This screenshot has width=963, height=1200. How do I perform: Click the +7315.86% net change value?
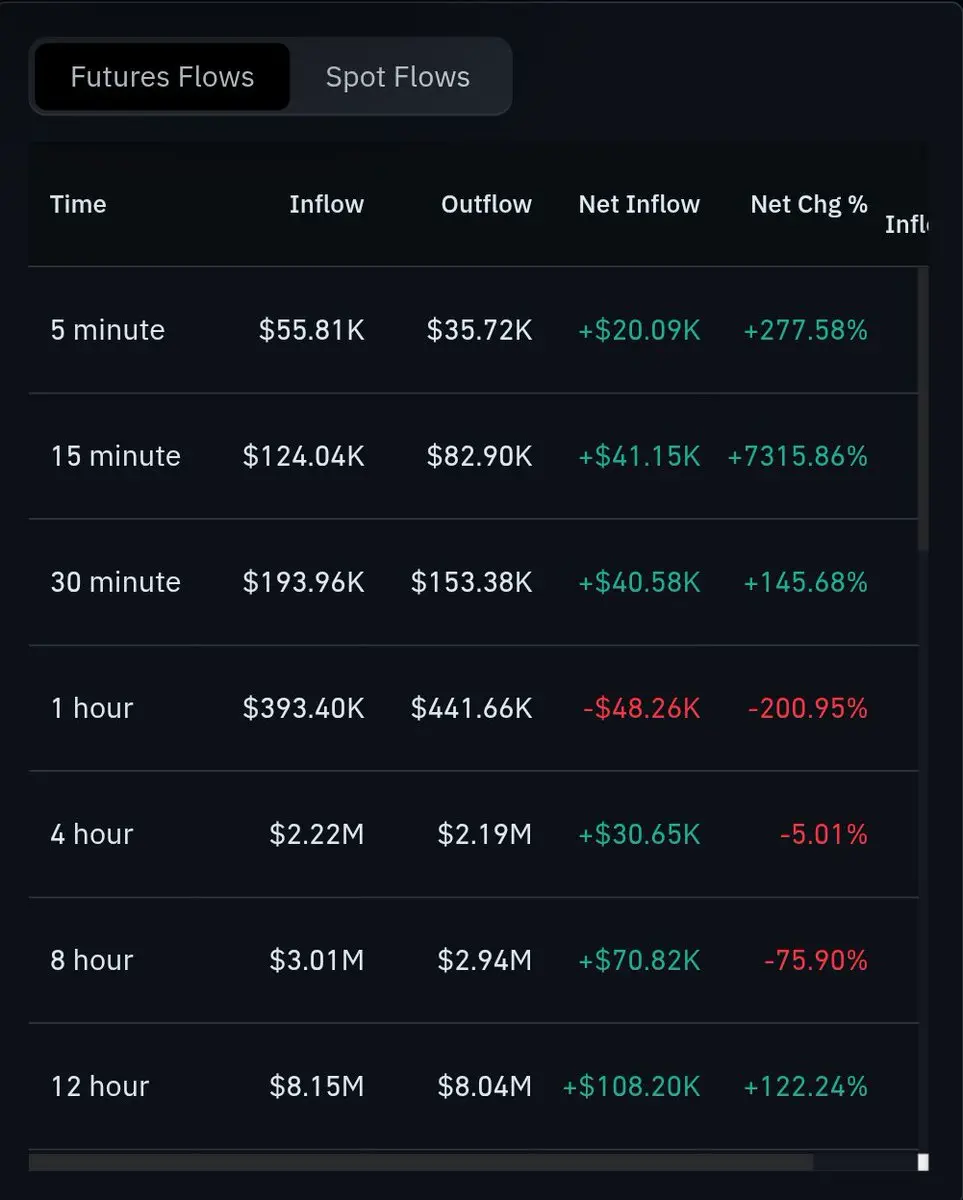pos(798,456)
